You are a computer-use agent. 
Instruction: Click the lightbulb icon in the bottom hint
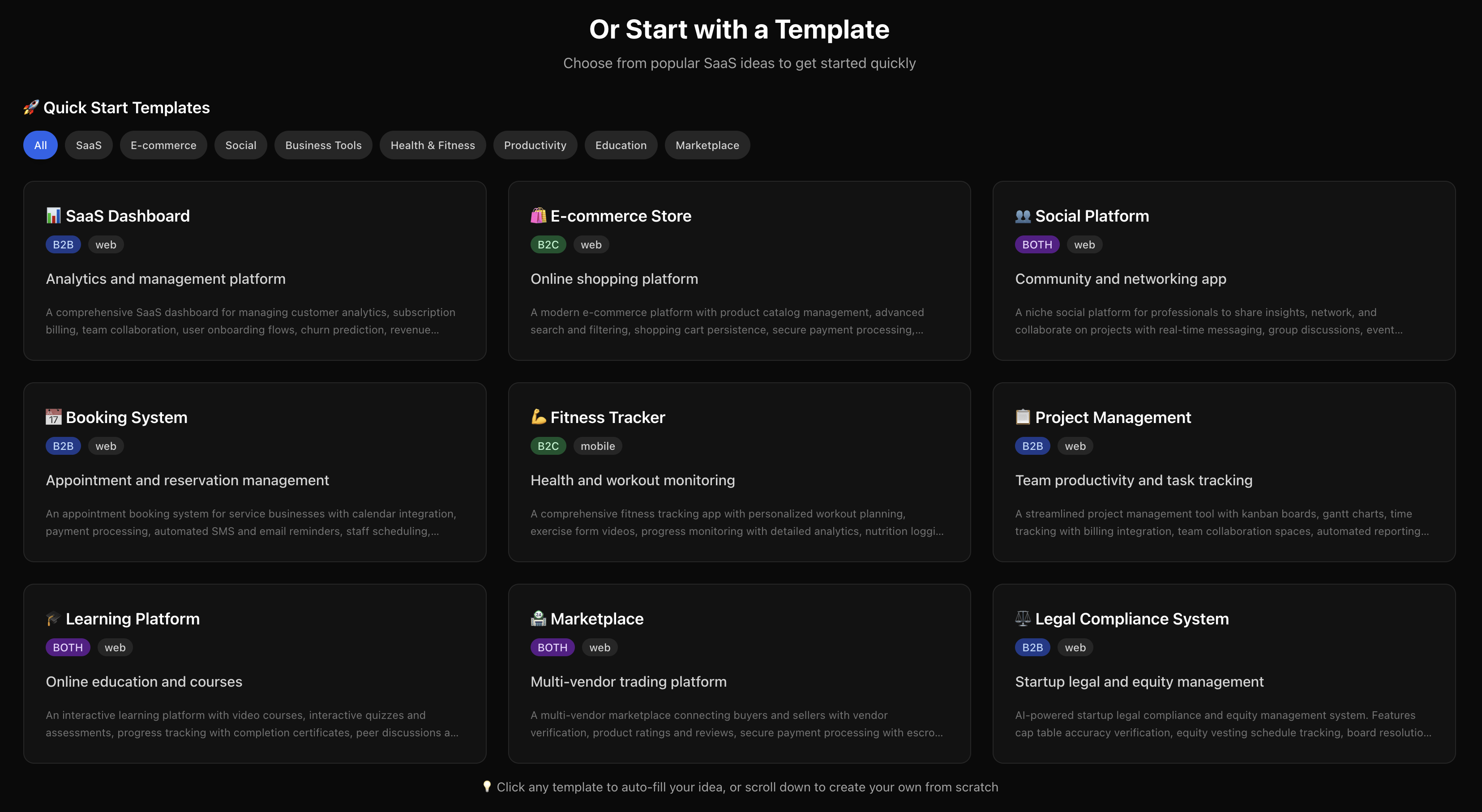tap(487, 786)
